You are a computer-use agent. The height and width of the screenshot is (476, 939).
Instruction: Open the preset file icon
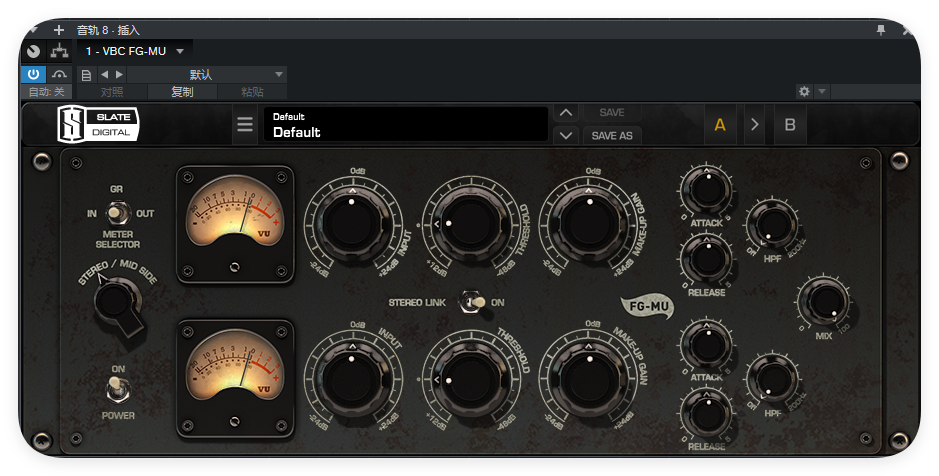click(x=86, y=75)
